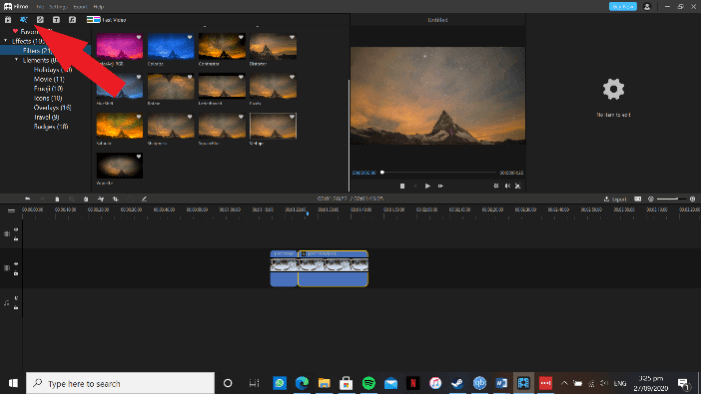The height and width of the screenshot is (394, 701).
Task: Select the Effects tab icon
Action: 24,20
